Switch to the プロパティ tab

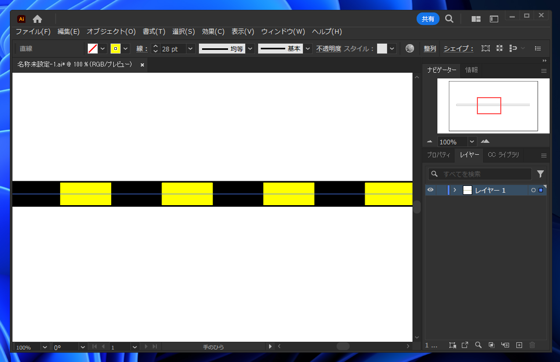tap(439, 155)
